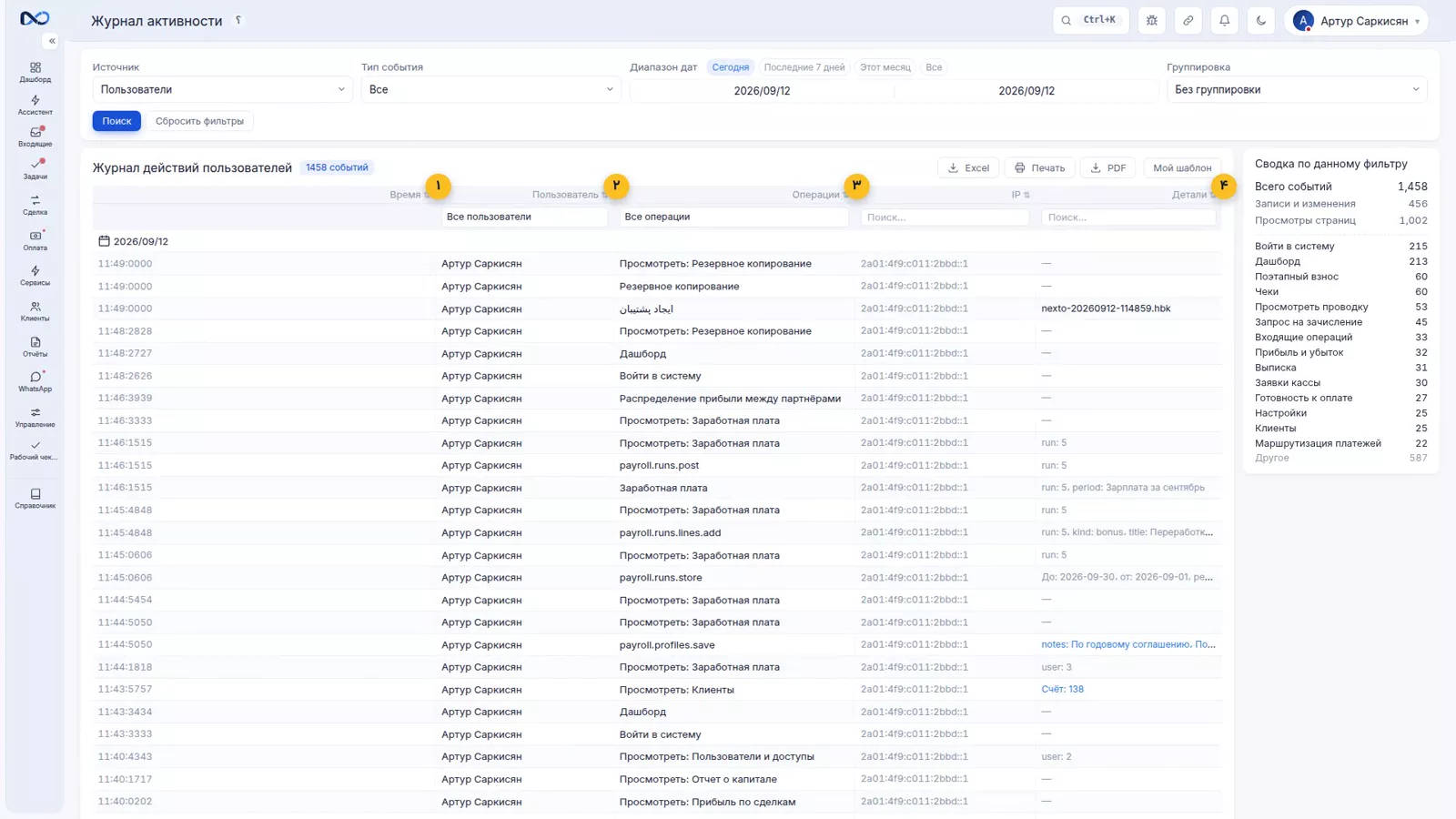Select Последние 7 дней date range
Screen dimensions: 1456x819
click(804, 67)
